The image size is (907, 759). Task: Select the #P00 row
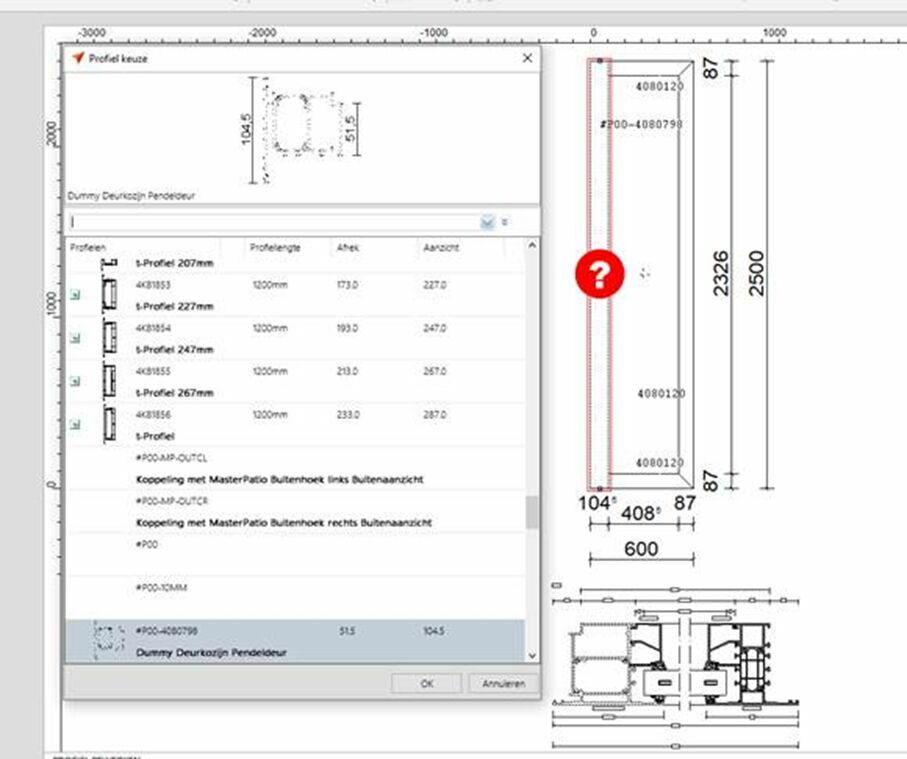pos(296,555)
